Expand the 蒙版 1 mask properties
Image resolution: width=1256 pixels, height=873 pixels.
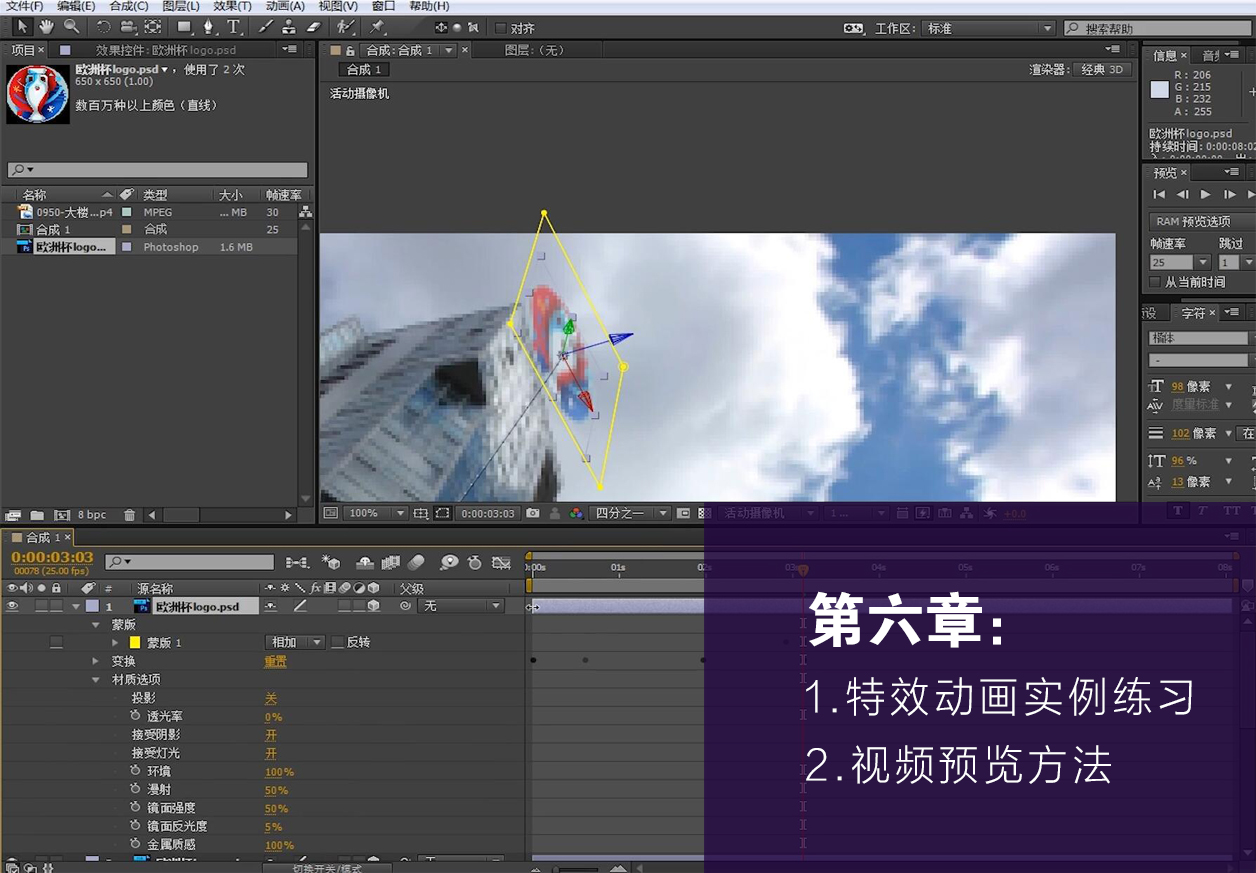coord(115,642)
